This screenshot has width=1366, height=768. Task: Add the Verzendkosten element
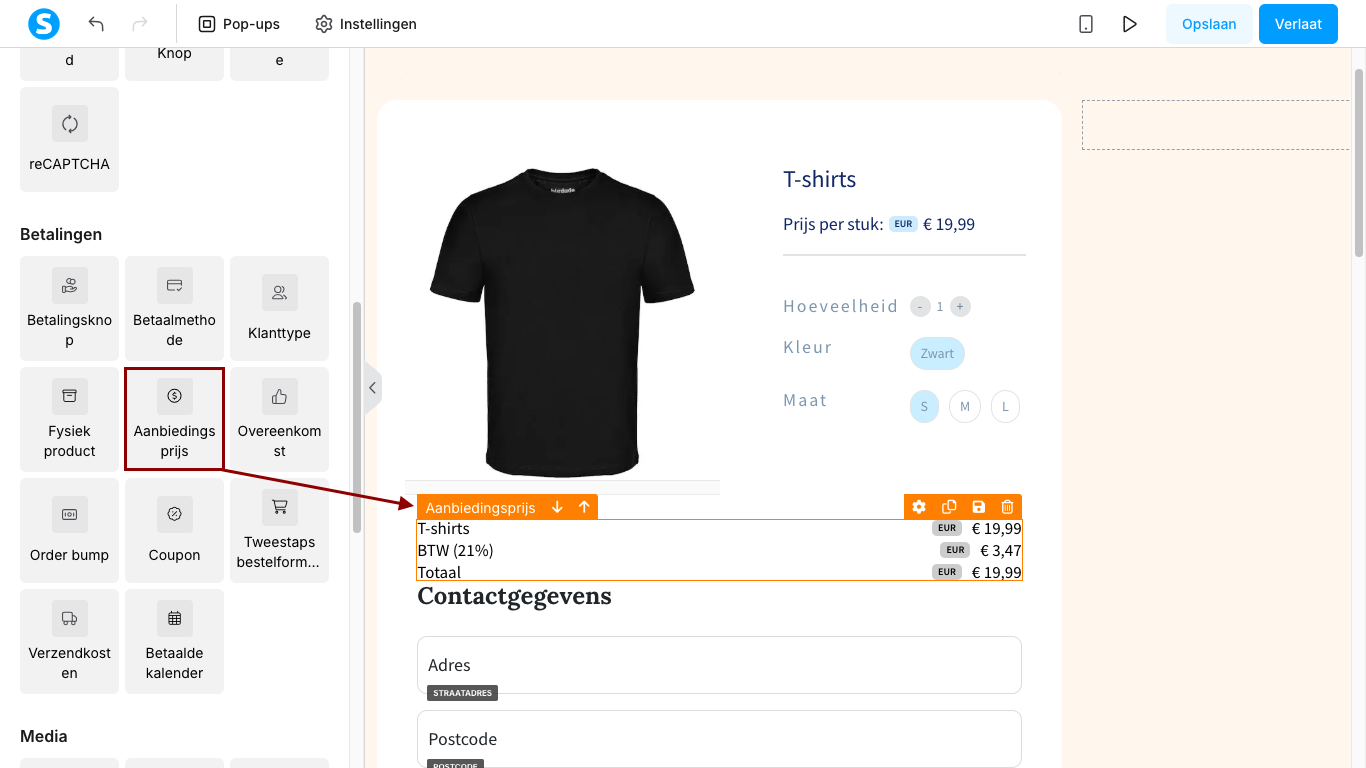pos(69,641)
